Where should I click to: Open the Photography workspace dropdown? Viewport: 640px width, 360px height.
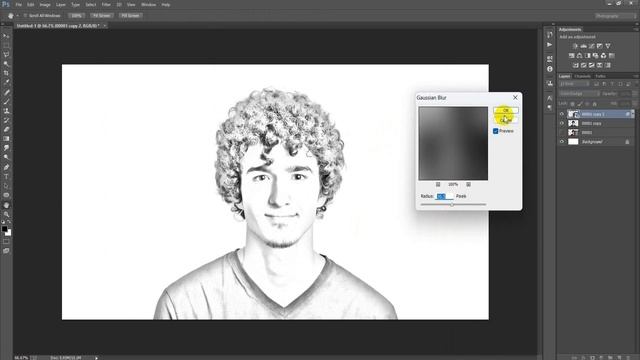[615, 16]
